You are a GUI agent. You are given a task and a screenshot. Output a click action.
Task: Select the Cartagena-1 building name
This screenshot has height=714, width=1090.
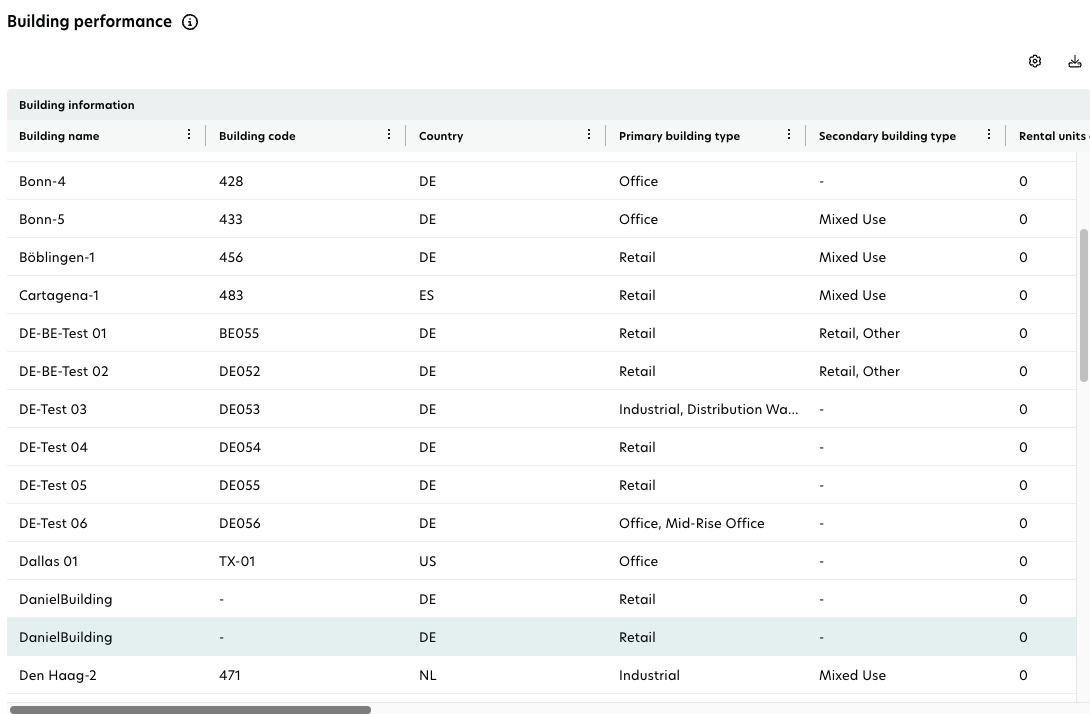point(59,295)
